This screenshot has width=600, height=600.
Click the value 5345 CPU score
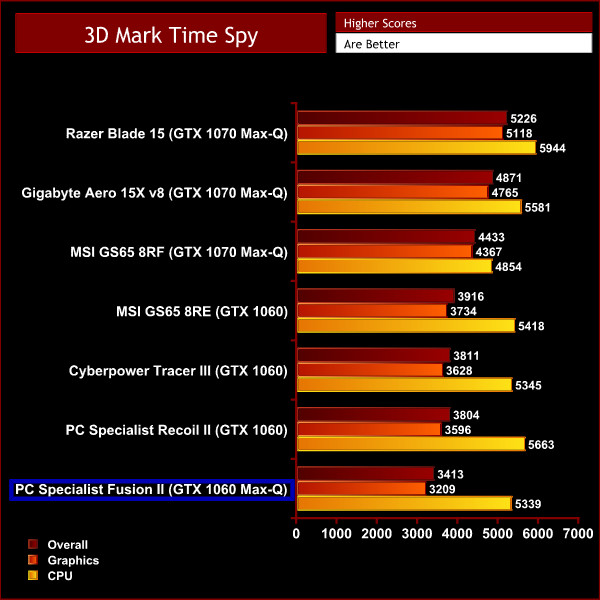(x=528, y=385)
